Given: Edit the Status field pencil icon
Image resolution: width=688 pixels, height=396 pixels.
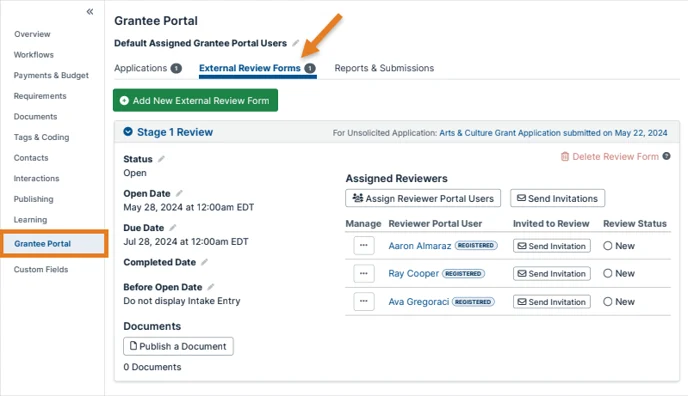Looking at the screenshot, I should point(161,159).
